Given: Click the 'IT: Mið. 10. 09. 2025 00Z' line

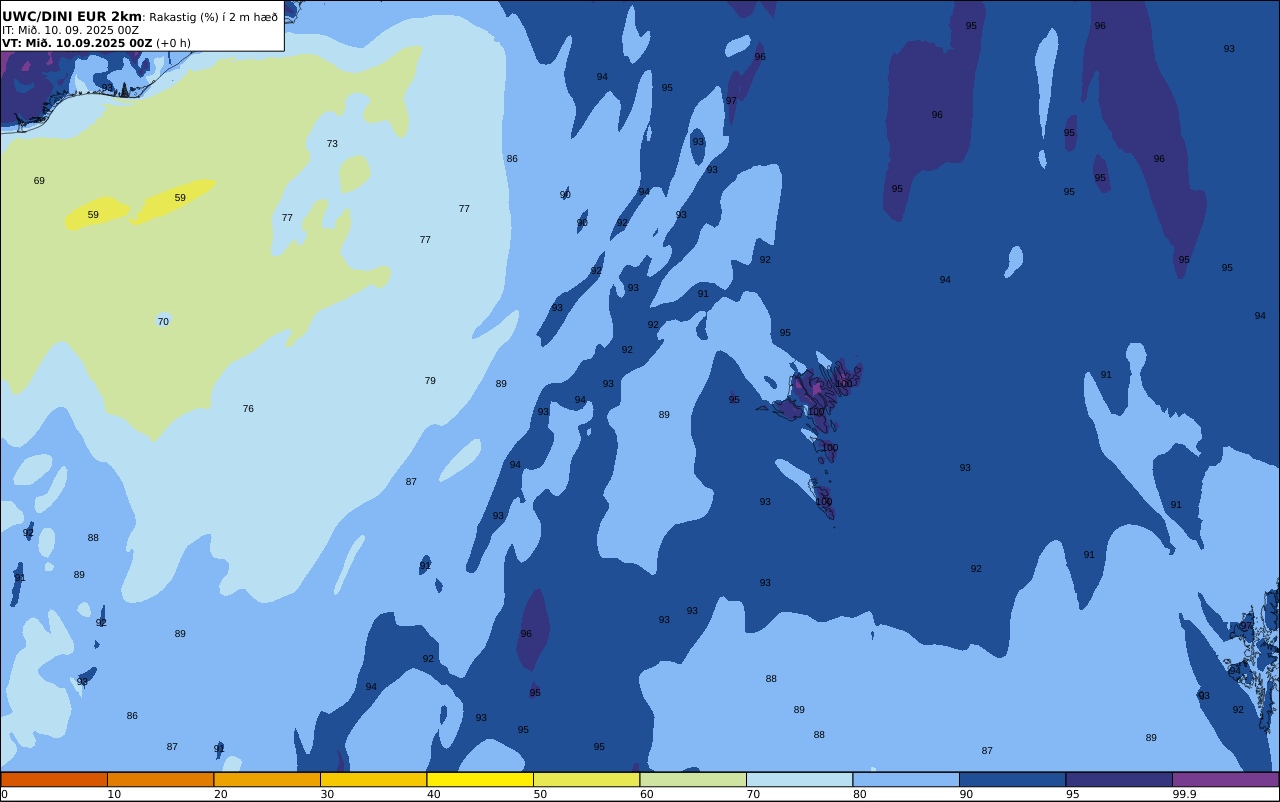Looking at the screenshot, I should (x=70, y=30).
